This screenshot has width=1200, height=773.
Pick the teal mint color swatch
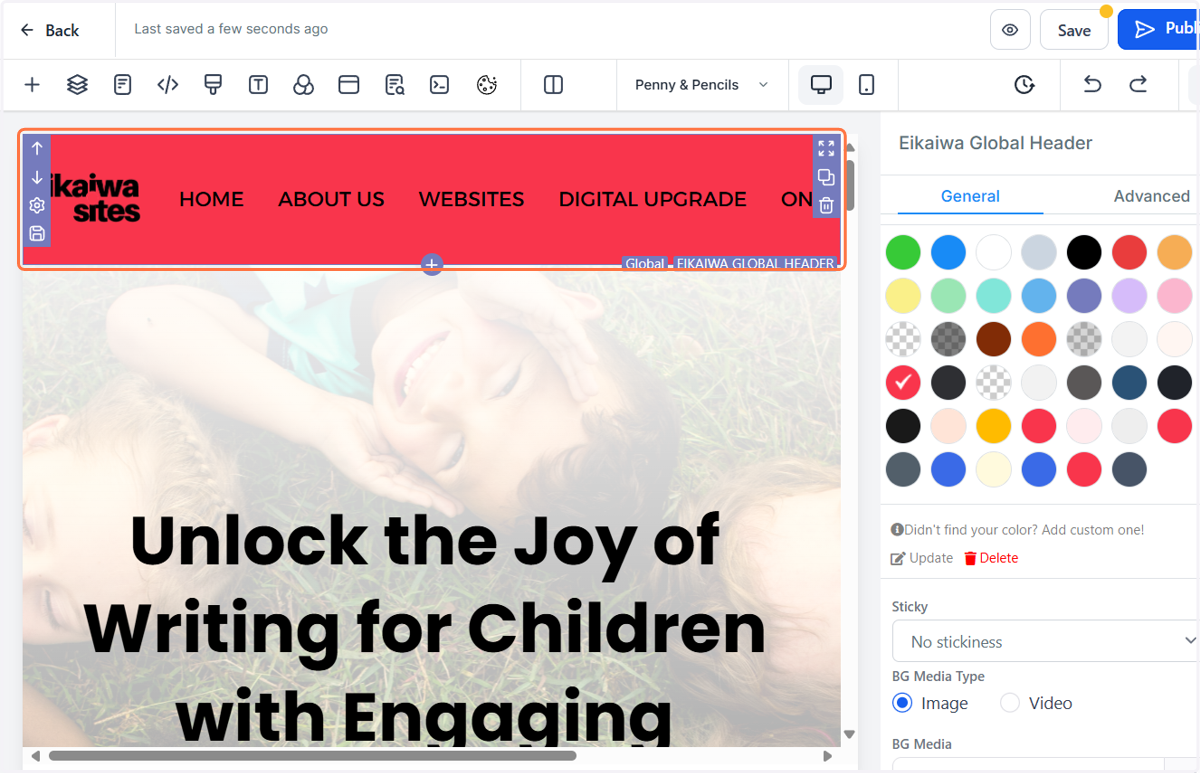click(993, 296)
